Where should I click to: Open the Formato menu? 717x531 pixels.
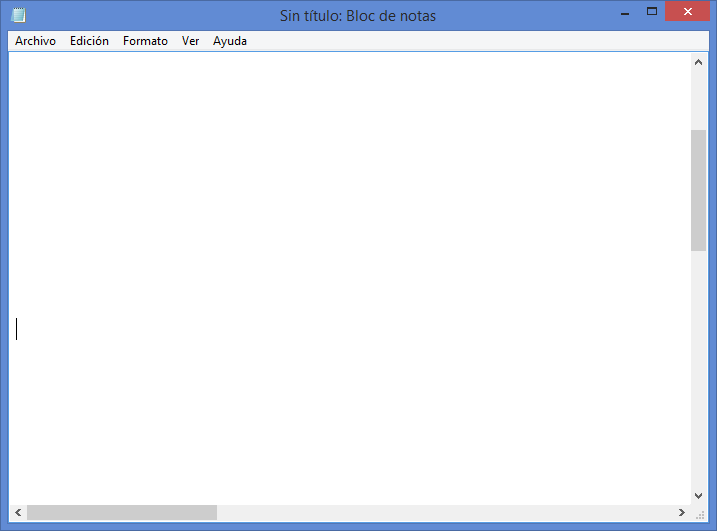(145, 41)
